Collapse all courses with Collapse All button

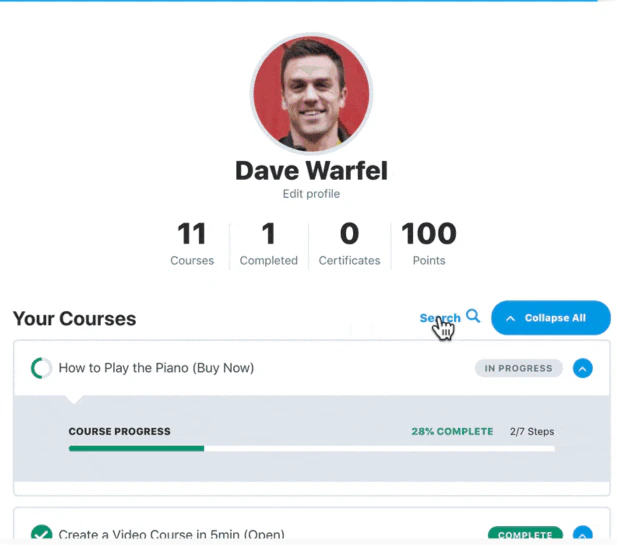551,318
